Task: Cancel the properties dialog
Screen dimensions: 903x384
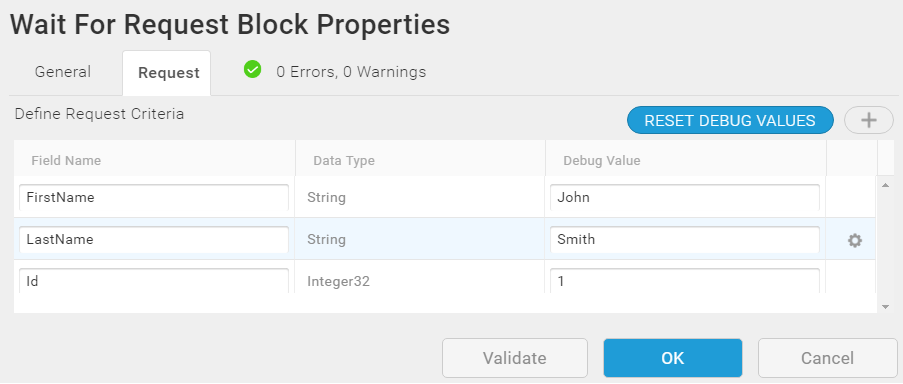Action: pos(827,358)
